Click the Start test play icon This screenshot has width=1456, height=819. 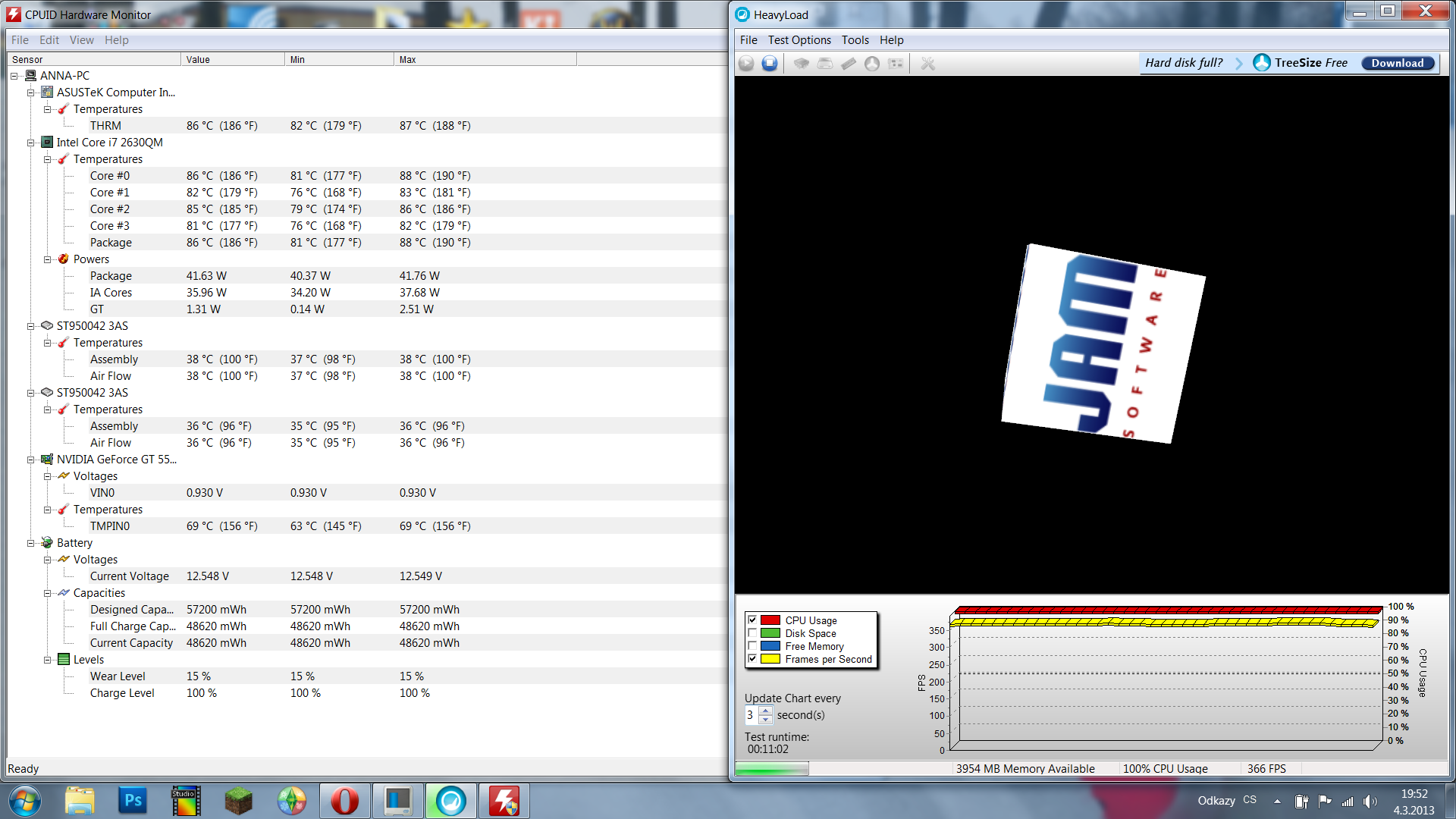tap(746, 64)
